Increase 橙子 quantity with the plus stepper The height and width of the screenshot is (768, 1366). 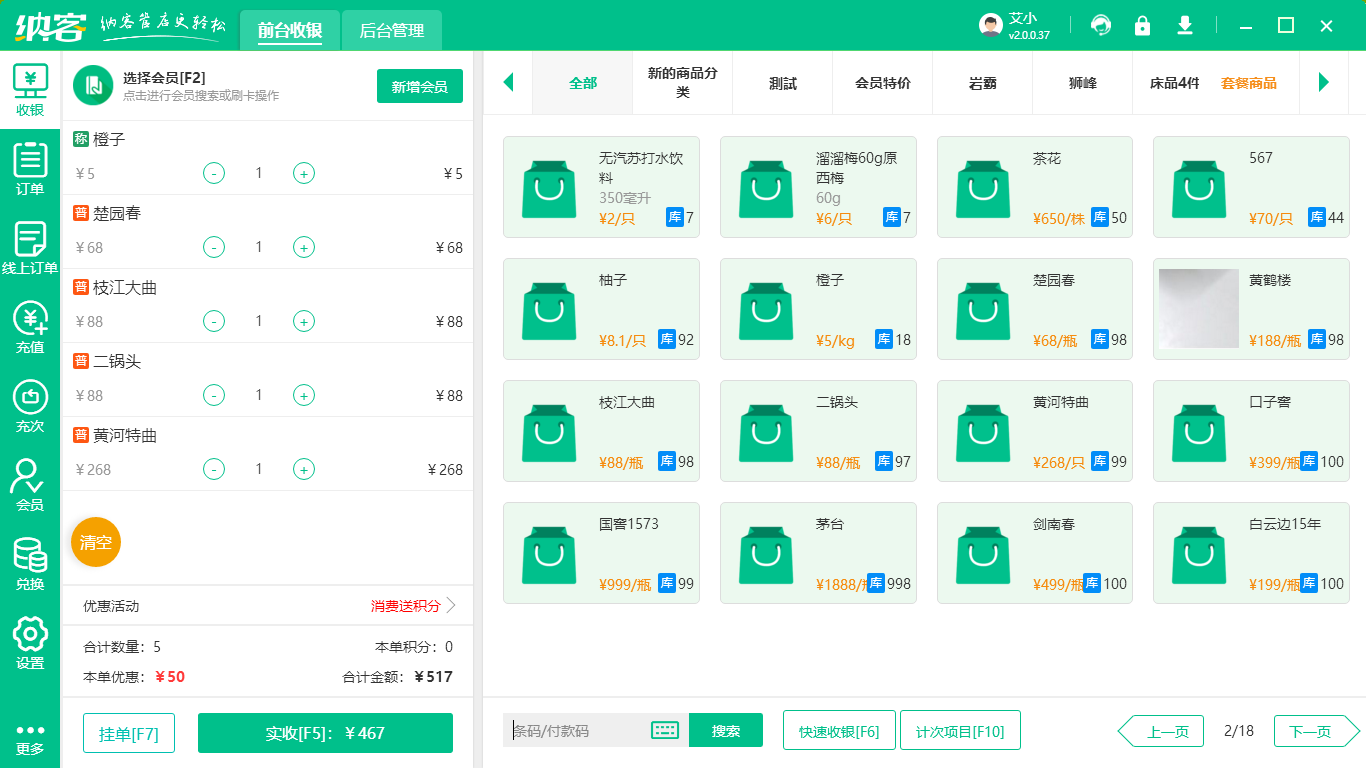coord(303,173)
